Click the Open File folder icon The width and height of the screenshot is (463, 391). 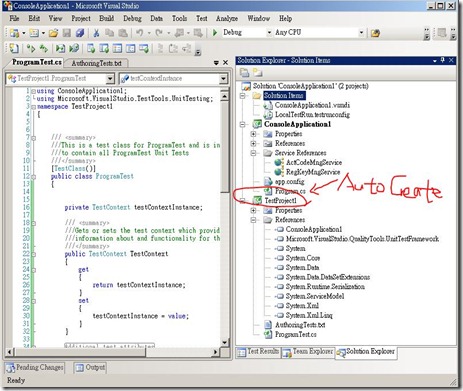[x=53, y=33]
